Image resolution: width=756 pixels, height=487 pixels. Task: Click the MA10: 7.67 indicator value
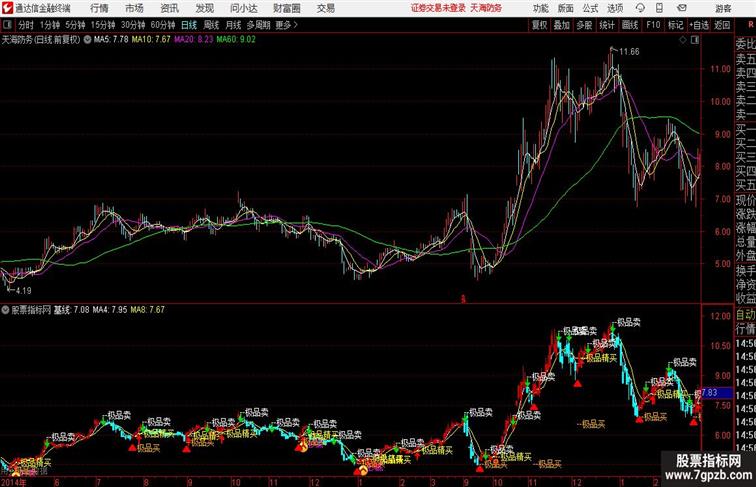pos(151,40)
